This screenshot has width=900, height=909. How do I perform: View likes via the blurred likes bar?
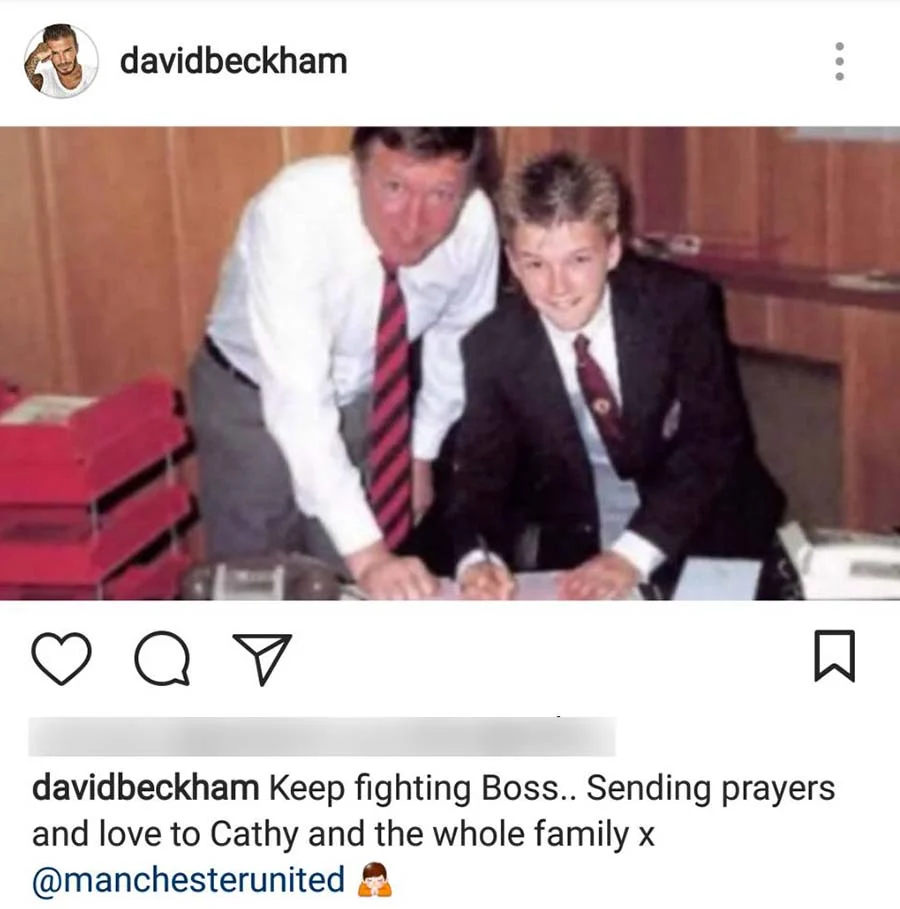coord(322,737)
